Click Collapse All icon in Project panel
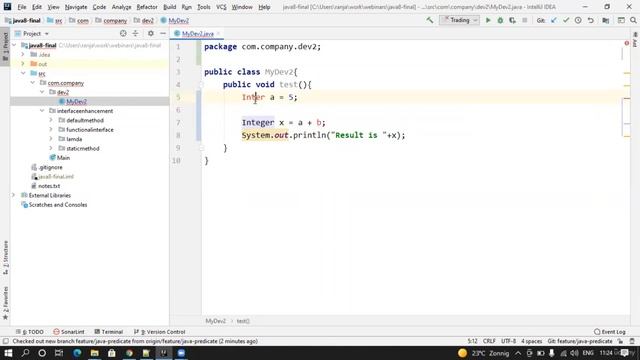The image size is (640, 360). (x=136, y=33)
